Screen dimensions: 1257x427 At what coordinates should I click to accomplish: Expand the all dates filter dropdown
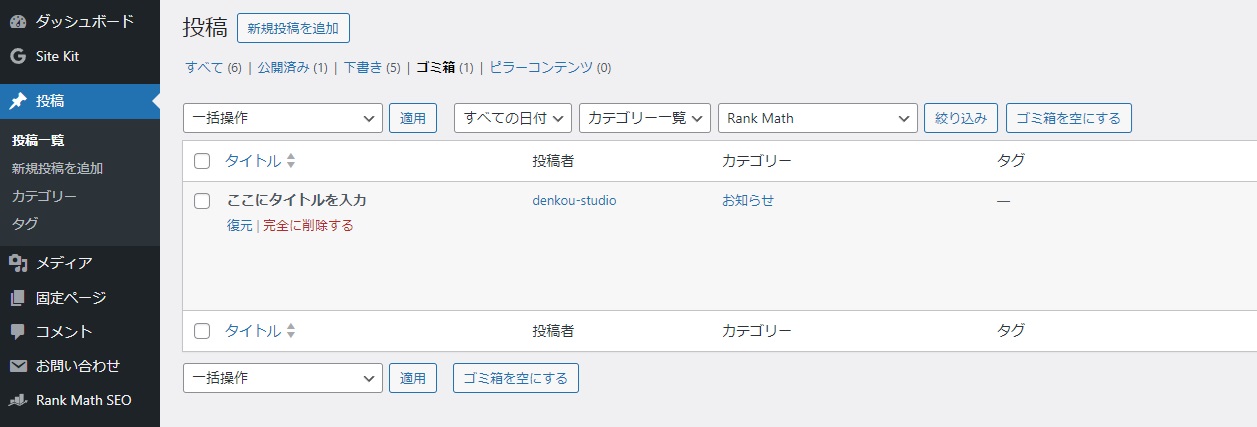(512, 118)
